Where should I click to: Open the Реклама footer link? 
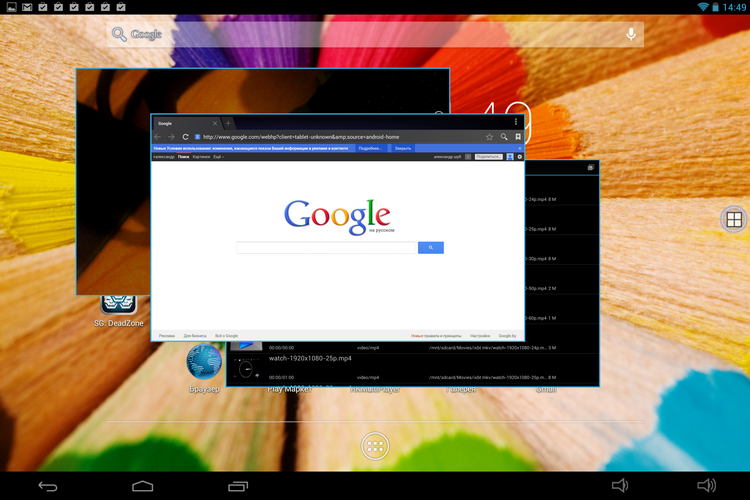coord(167,336)
